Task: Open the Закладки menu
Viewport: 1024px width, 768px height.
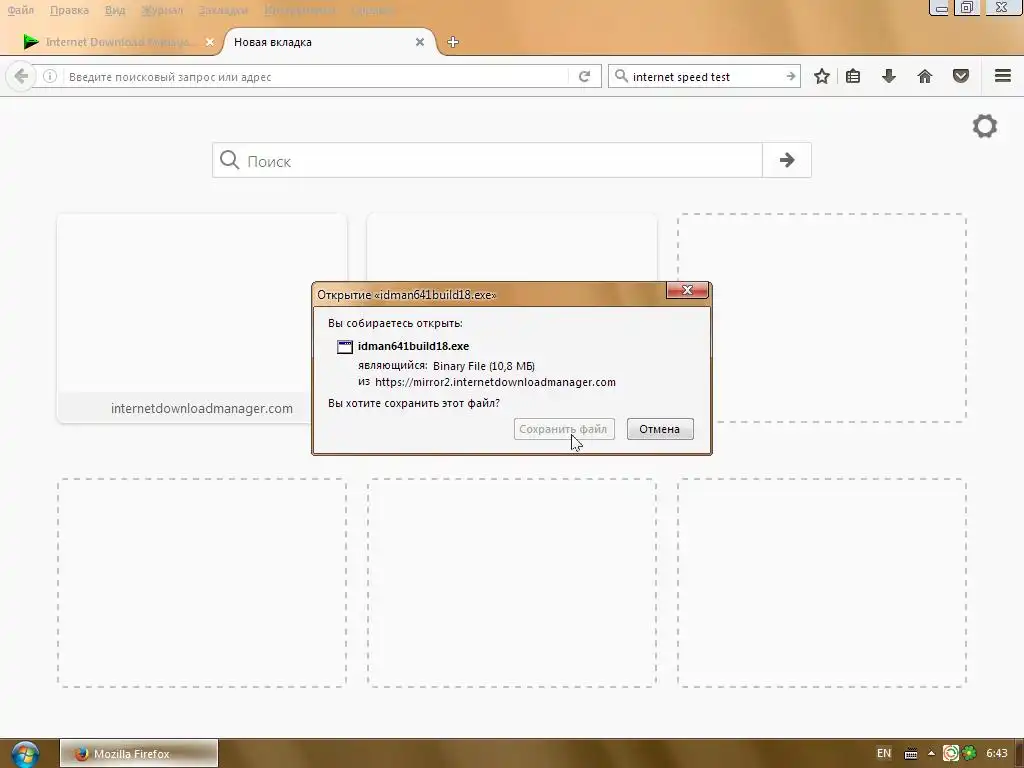Action: 223,10
